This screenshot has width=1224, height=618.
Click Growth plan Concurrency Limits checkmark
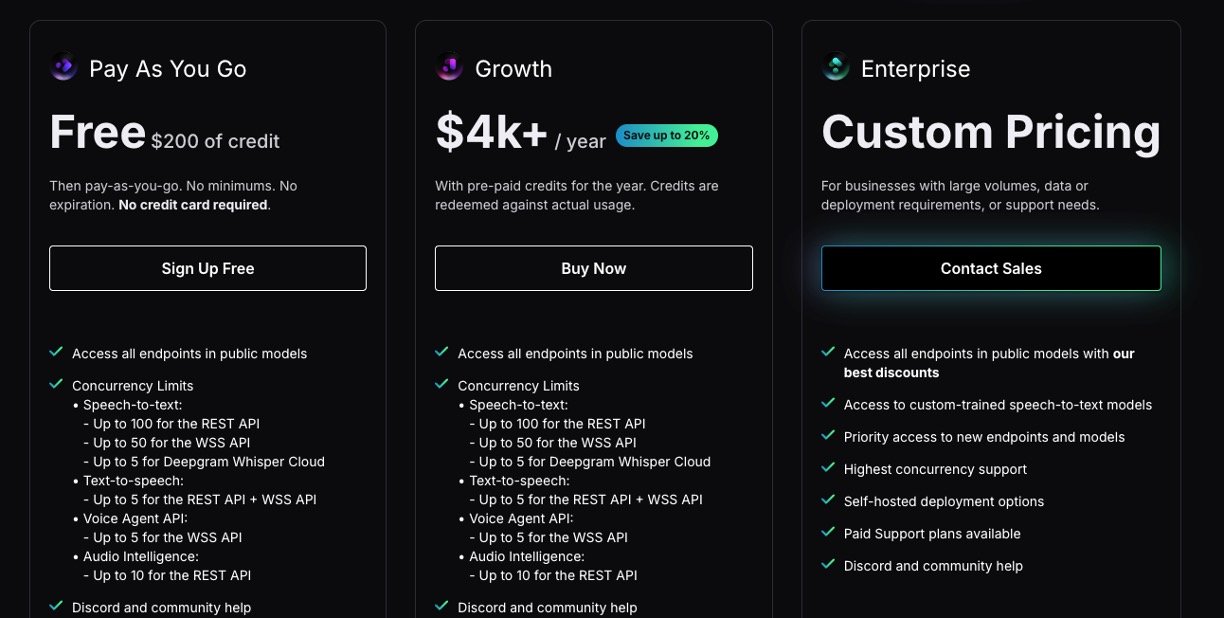(442, 384)
